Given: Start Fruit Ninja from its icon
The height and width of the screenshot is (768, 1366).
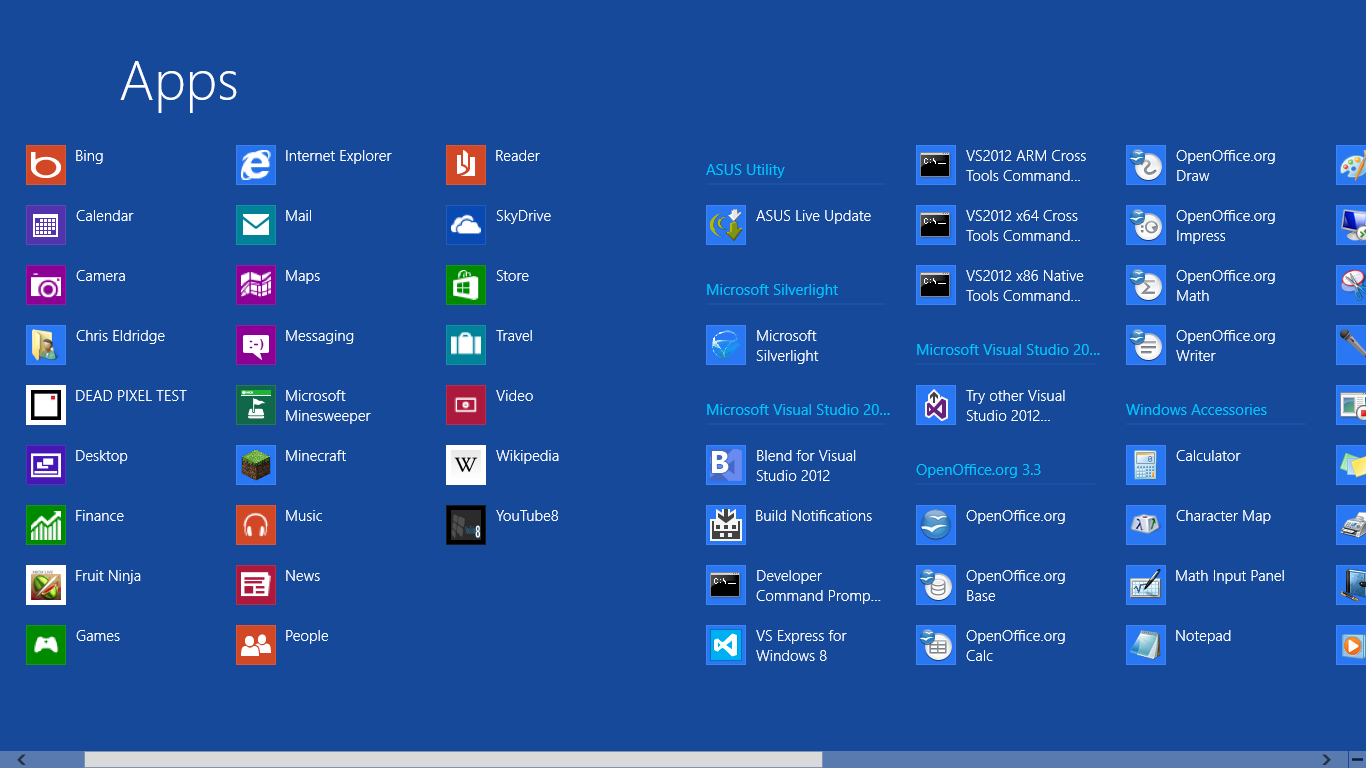Looking at the screenshot, I should click(46, 585).
